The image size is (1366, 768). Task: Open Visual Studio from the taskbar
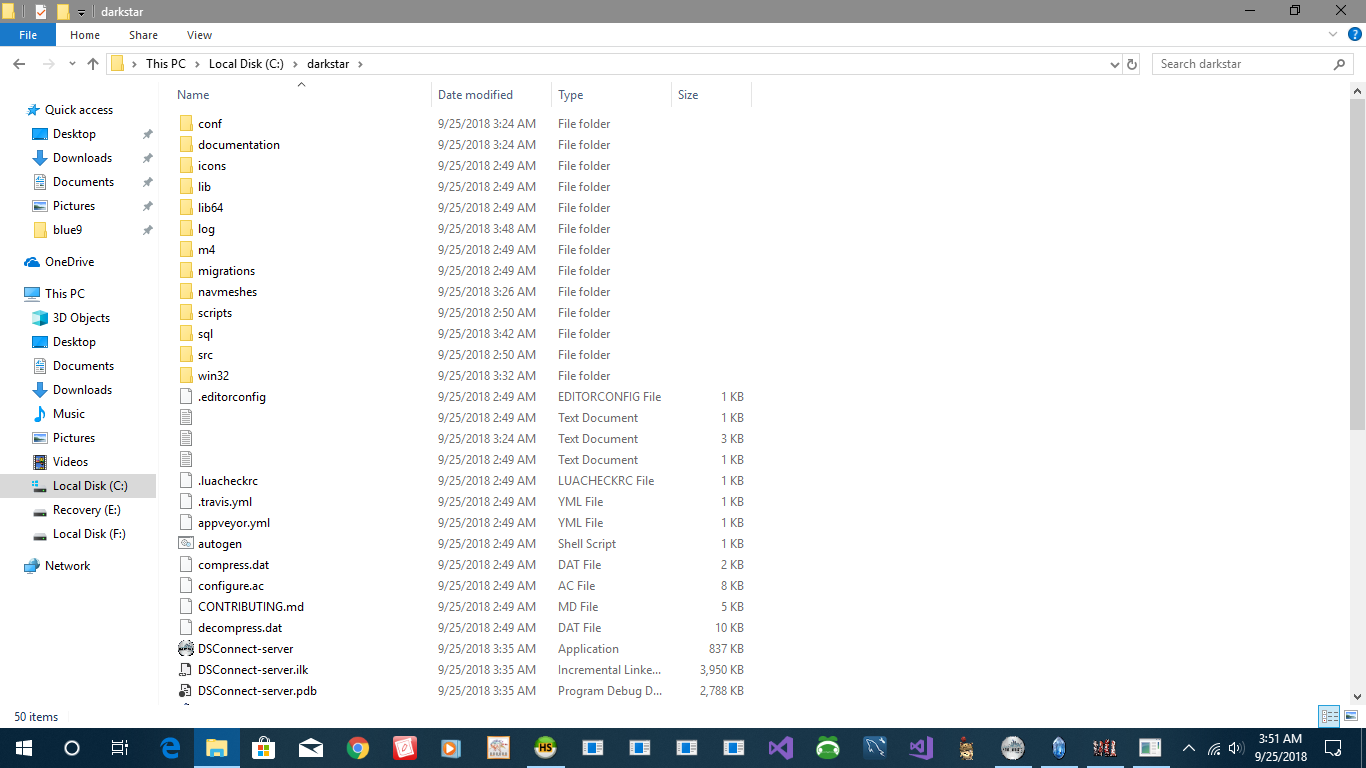point(781,748)
